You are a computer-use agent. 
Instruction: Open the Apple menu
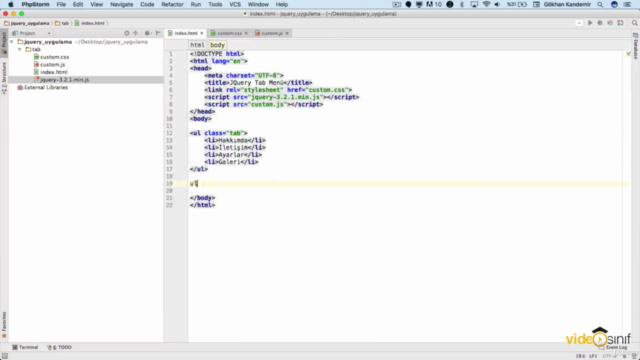11,4
